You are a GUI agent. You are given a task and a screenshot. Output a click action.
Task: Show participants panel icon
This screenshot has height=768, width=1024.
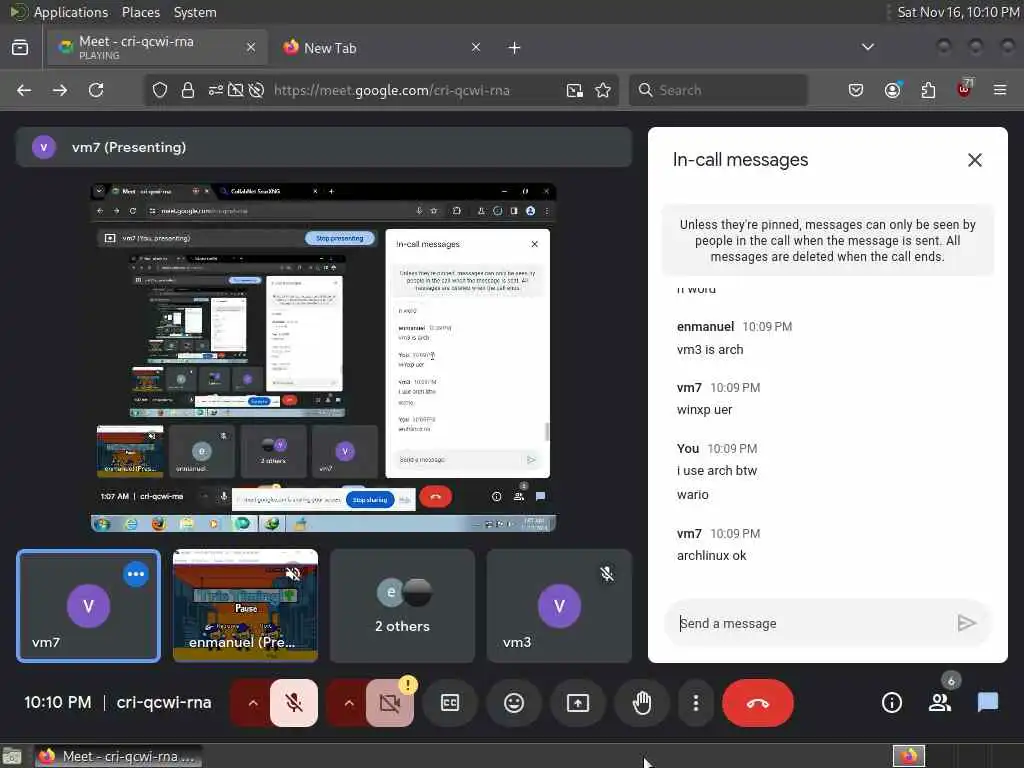coord(940,703)
